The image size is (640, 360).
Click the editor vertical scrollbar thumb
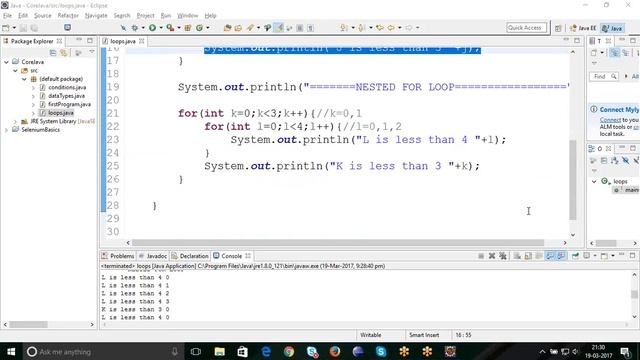pos(573,180)
